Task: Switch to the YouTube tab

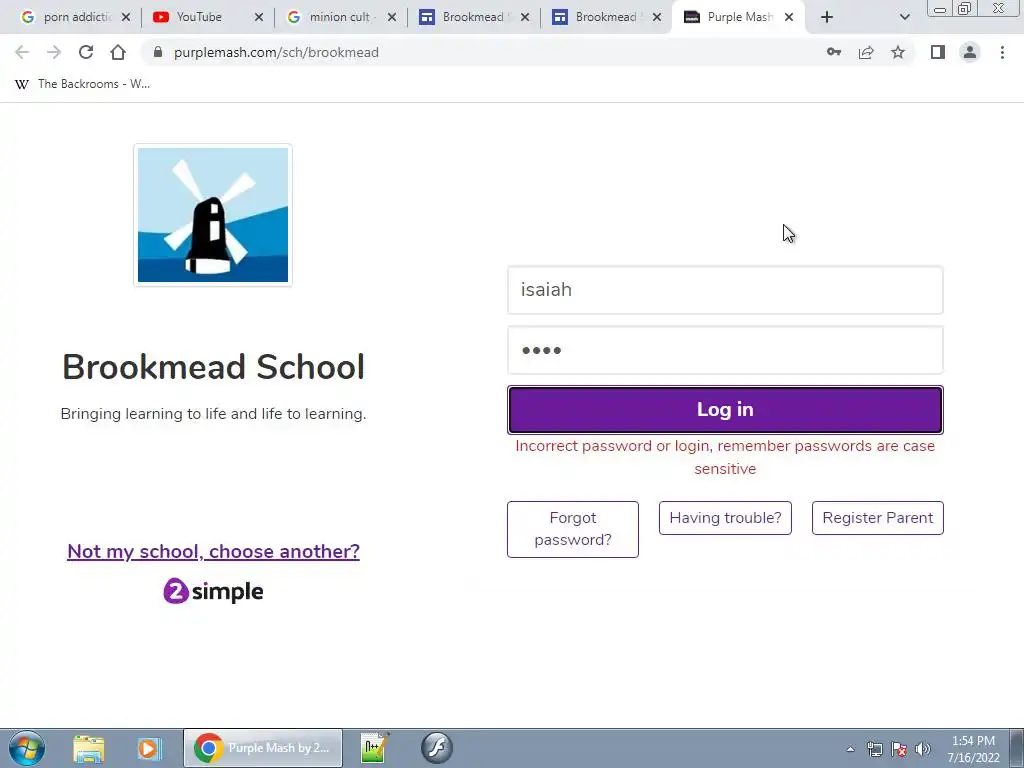Action: click(199, 17)
